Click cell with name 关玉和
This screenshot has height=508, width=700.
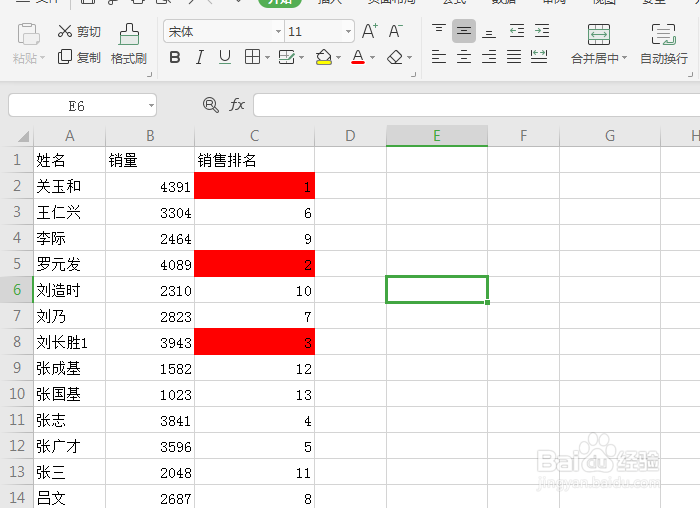tap(69, 186)
